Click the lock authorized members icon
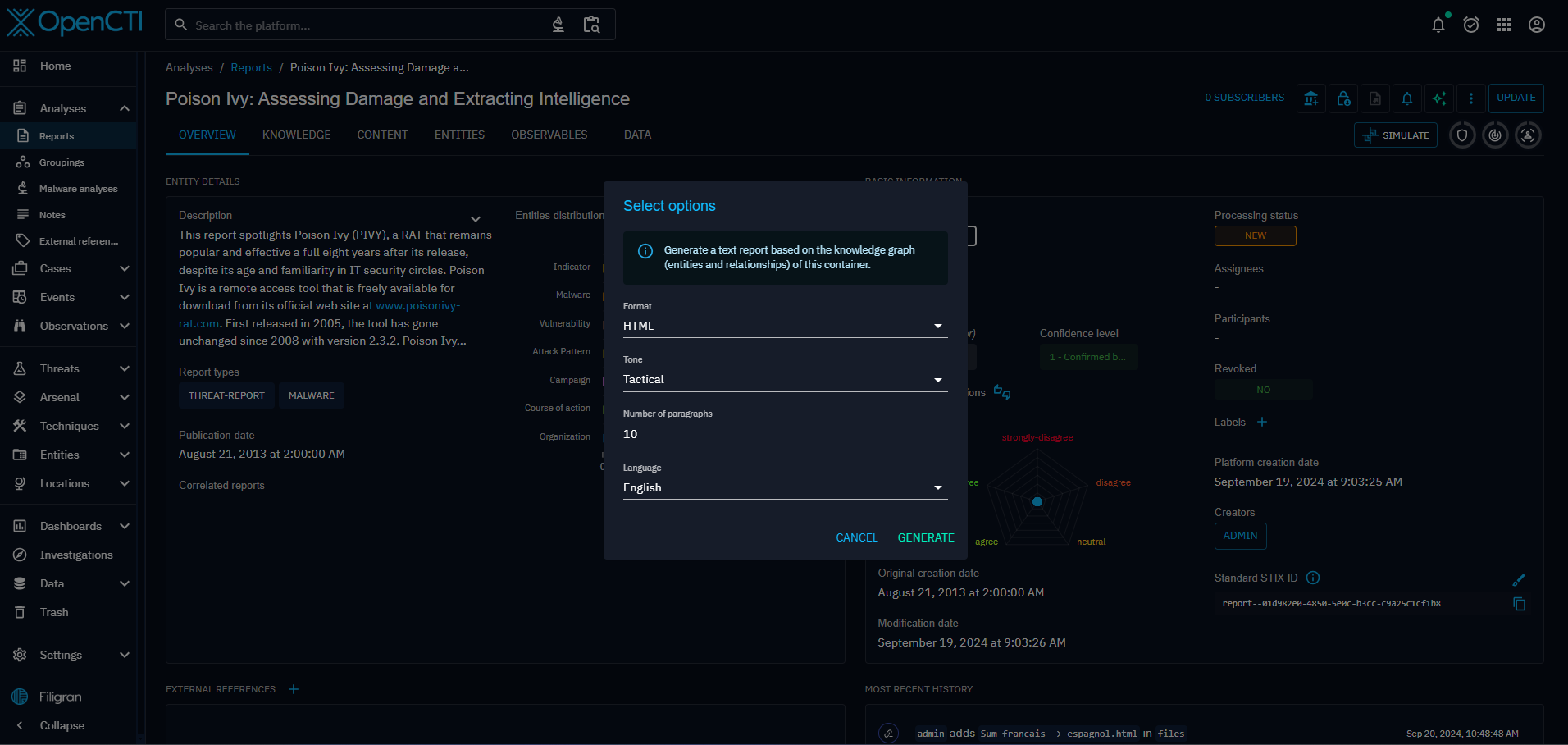Screen dimensions: 1568x745 tap(1343, 98)
